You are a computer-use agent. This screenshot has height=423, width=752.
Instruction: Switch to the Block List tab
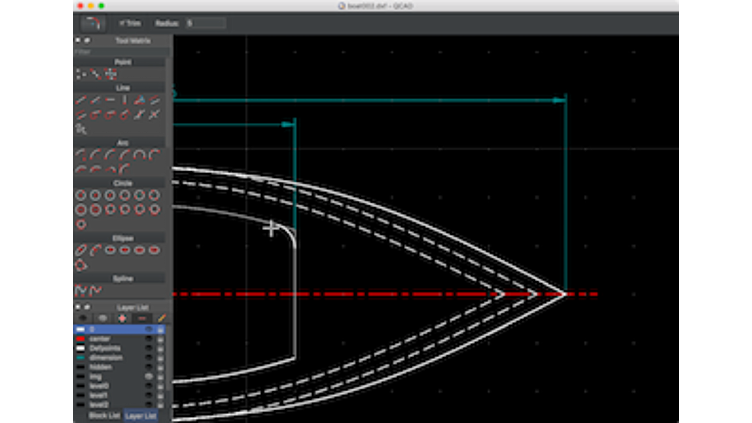click(x=104, y=415)
